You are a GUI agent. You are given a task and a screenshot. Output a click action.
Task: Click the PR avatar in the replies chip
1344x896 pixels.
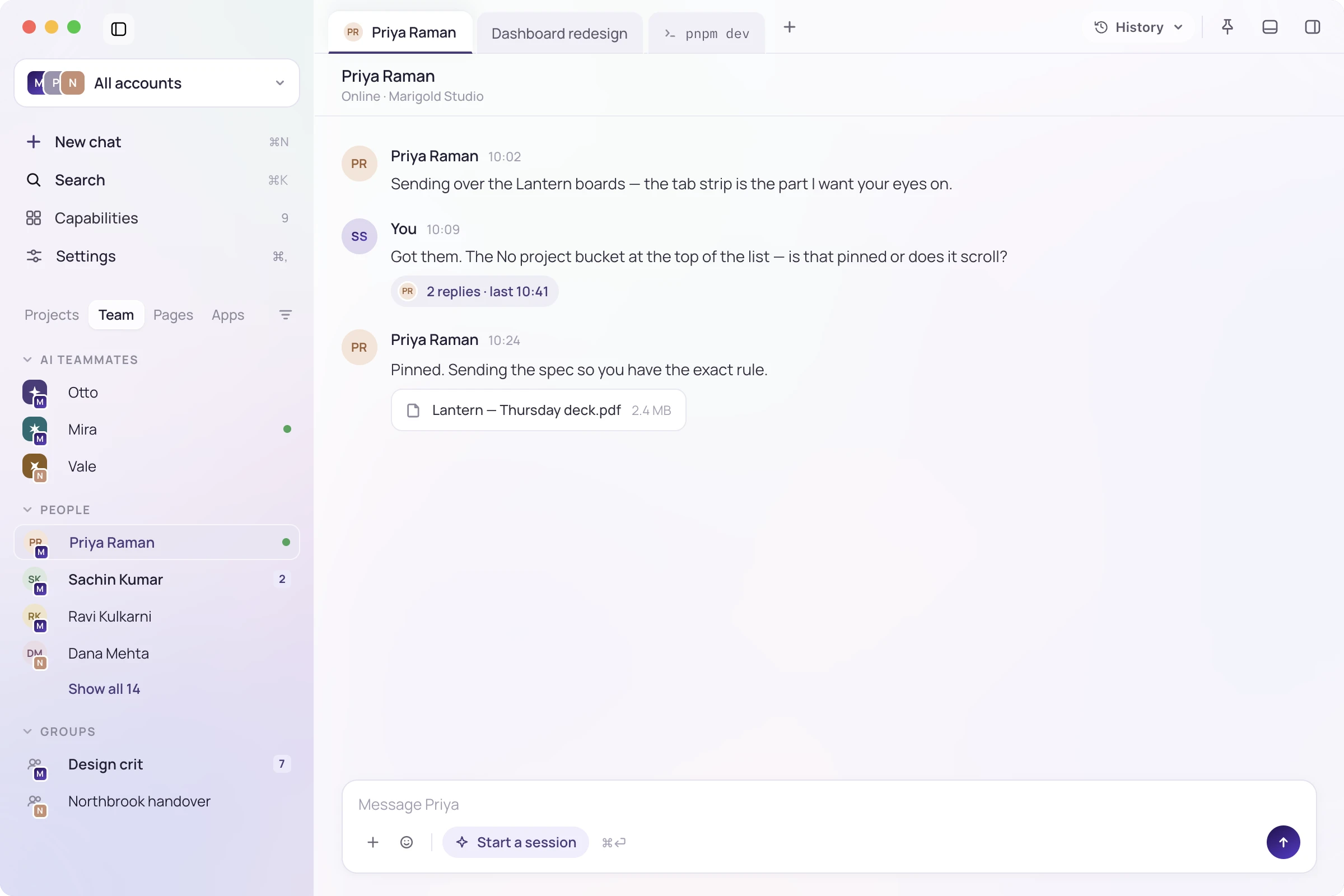(407, 291)
